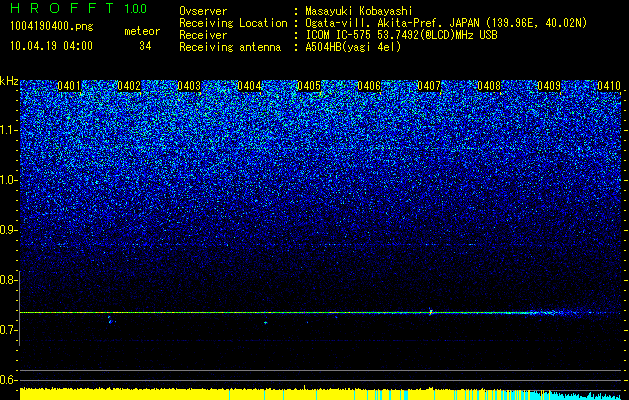Screen dimensions: 629x400
Task: Click the 1.0 frequency axis label
Action: (x=8, y=180)
